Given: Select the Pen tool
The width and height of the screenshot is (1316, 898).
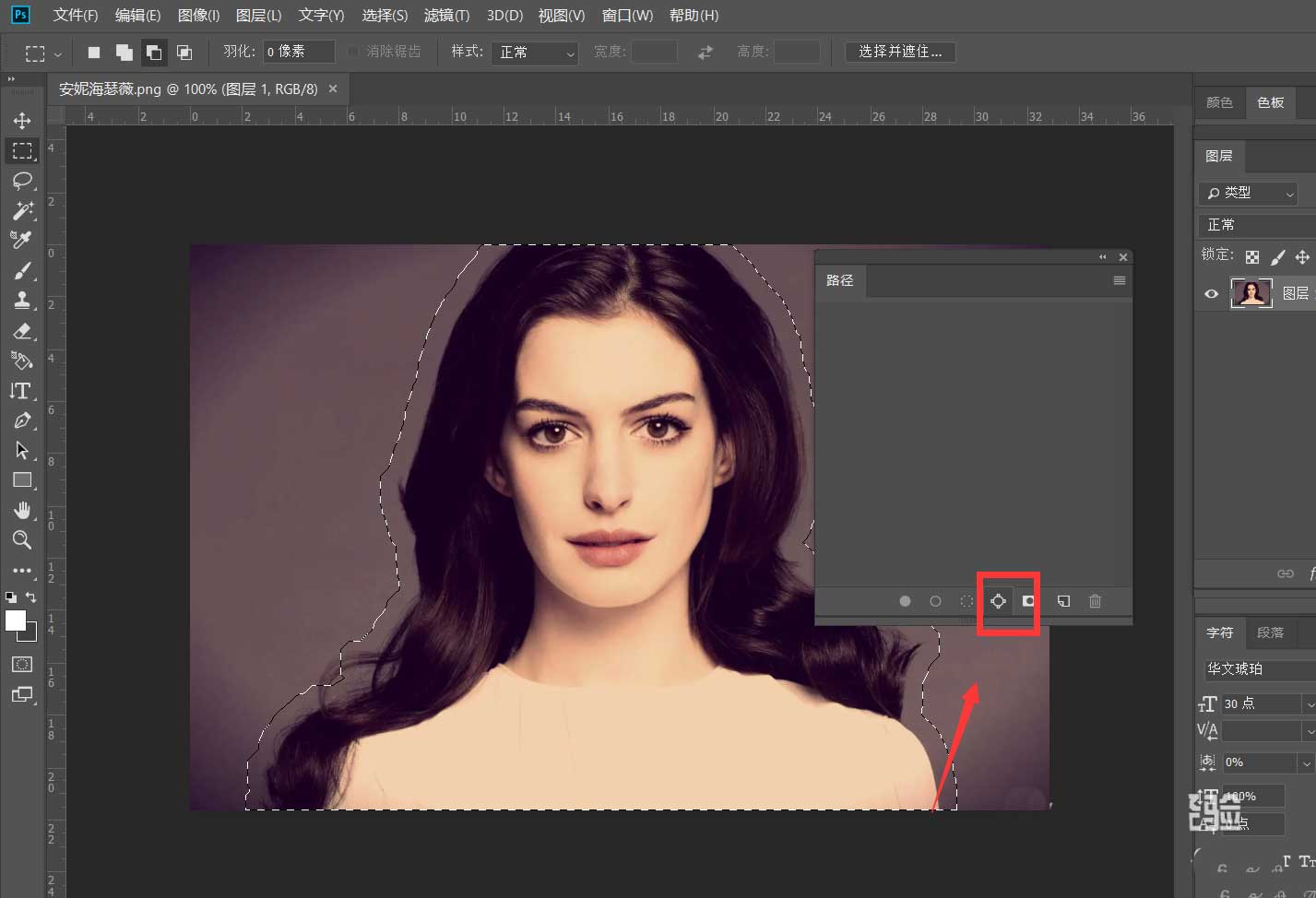Looking at the screenshot, I should (22, 420).
